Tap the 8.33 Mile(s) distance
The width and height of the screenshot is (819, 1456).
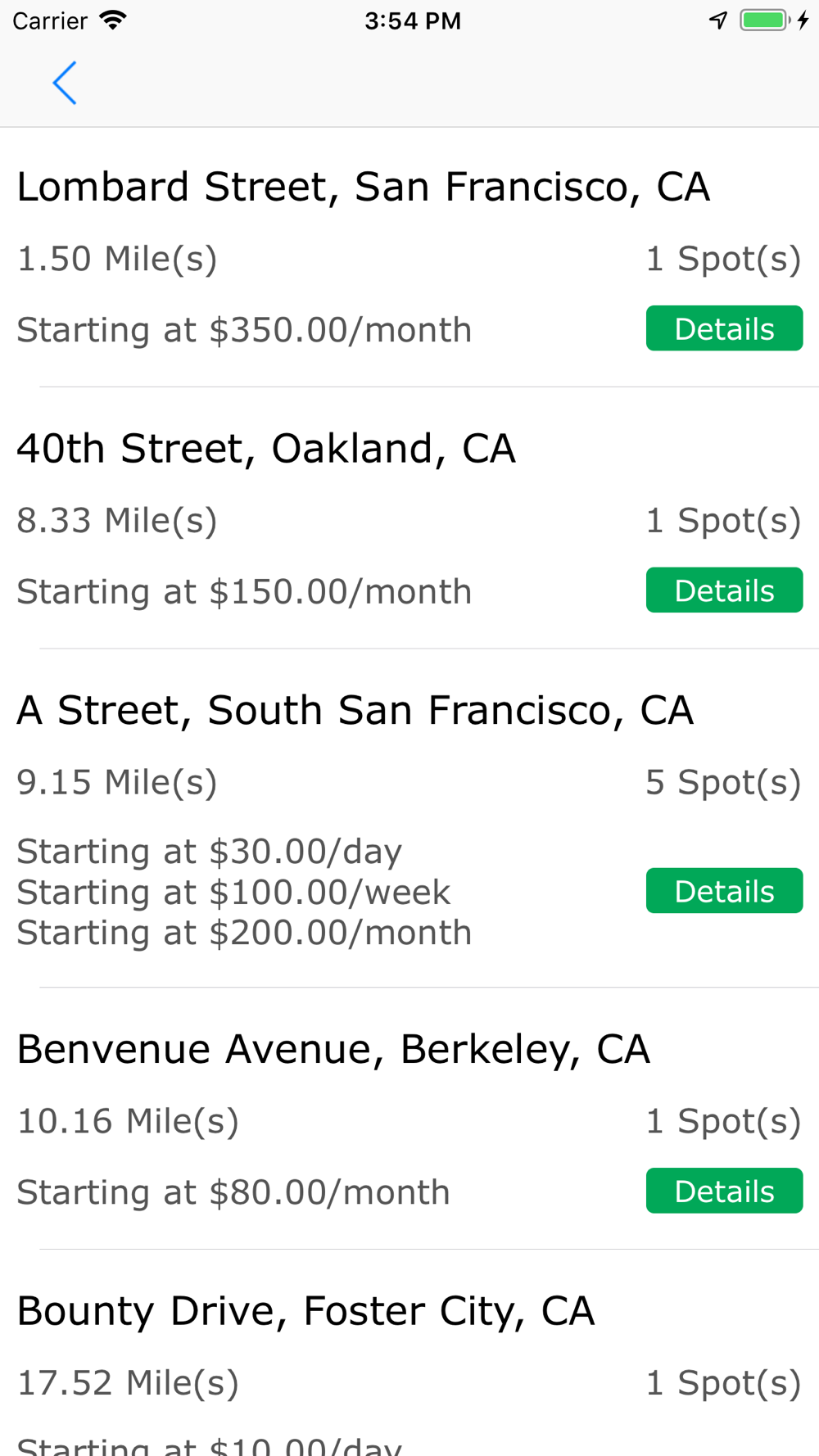[x=117, y=521]
